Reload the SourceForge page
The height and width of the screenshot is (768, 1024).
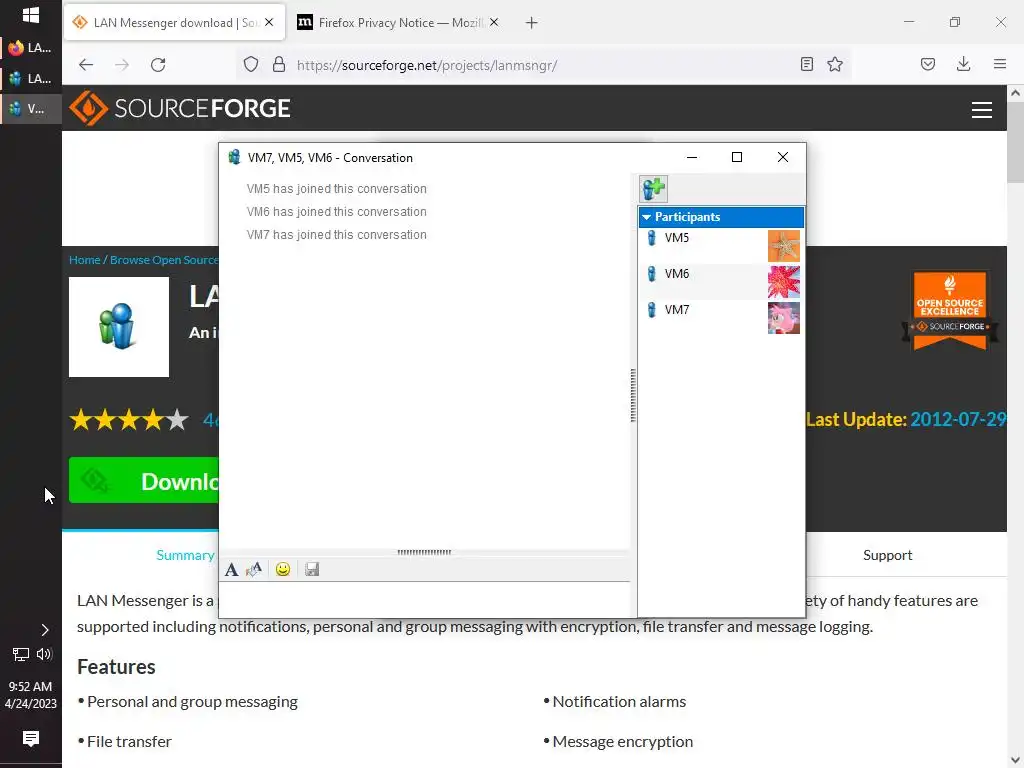(158, 65)
